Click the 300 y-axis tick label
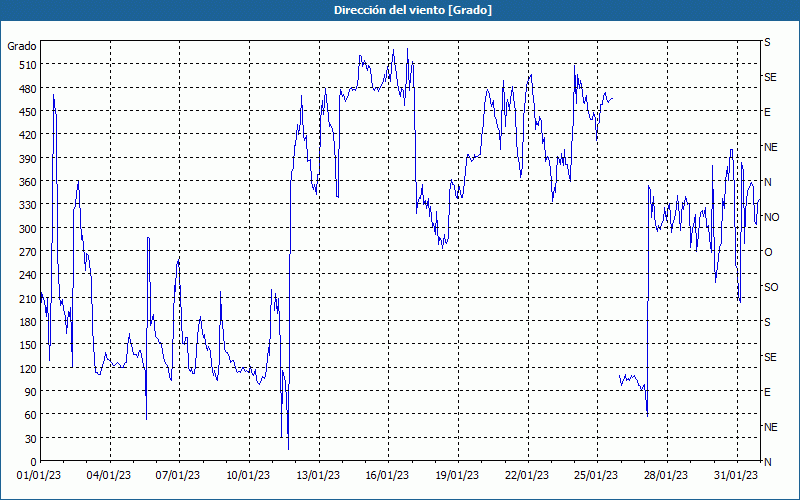The image size is (800, 500). coord(29,229)
